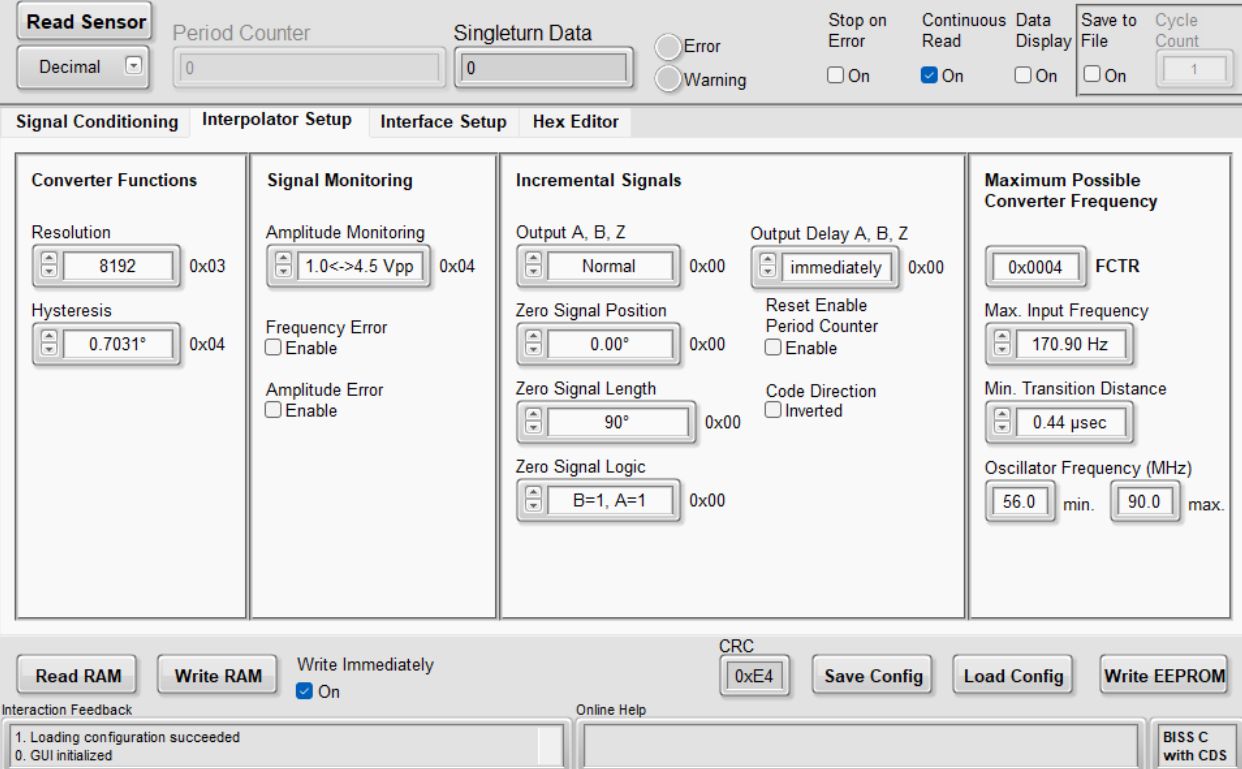
Task: Click the Amplitude Monitoring range stepper
Action: (x=283, y=267)
